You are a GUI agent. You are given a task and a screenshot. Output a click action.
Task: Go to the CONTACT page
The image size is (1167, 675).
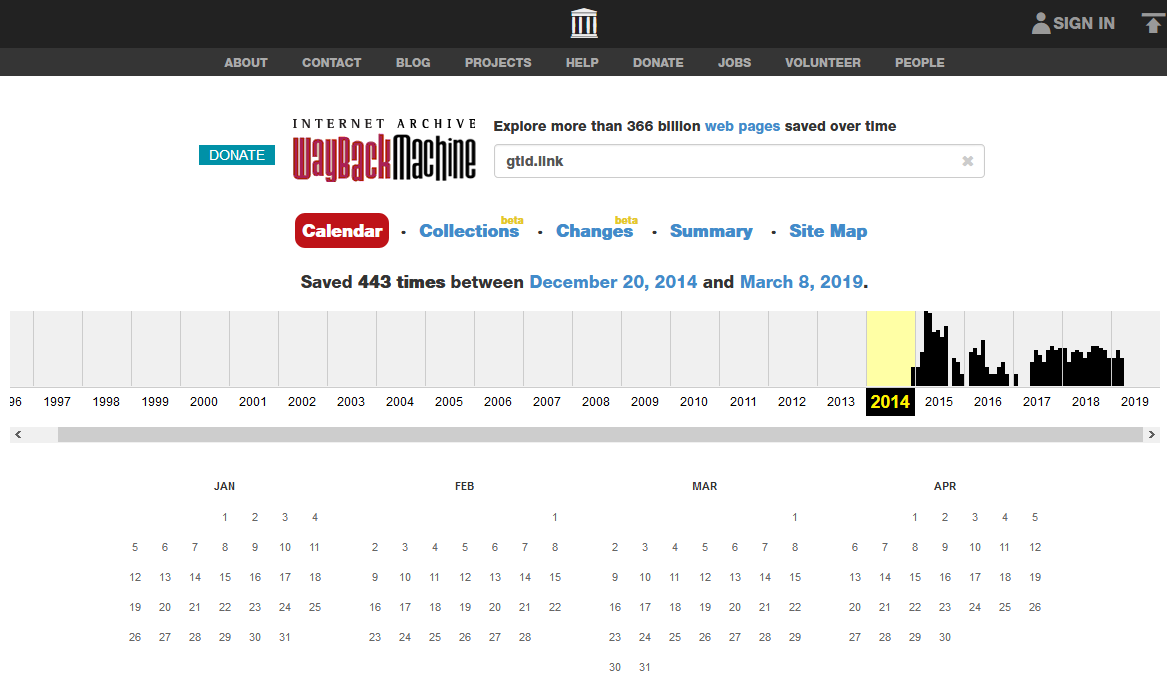[x=331, y=63]
